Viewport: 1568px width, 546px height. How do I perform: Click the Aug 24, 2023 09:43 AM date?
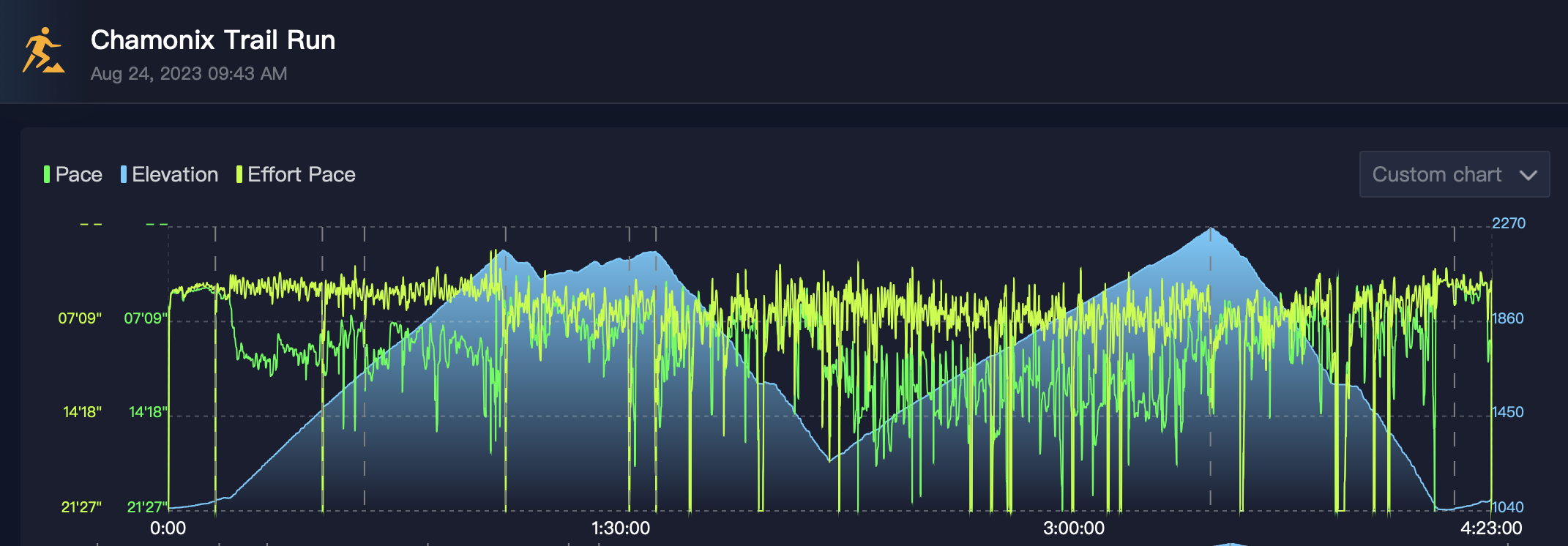[x=189, y=74]
